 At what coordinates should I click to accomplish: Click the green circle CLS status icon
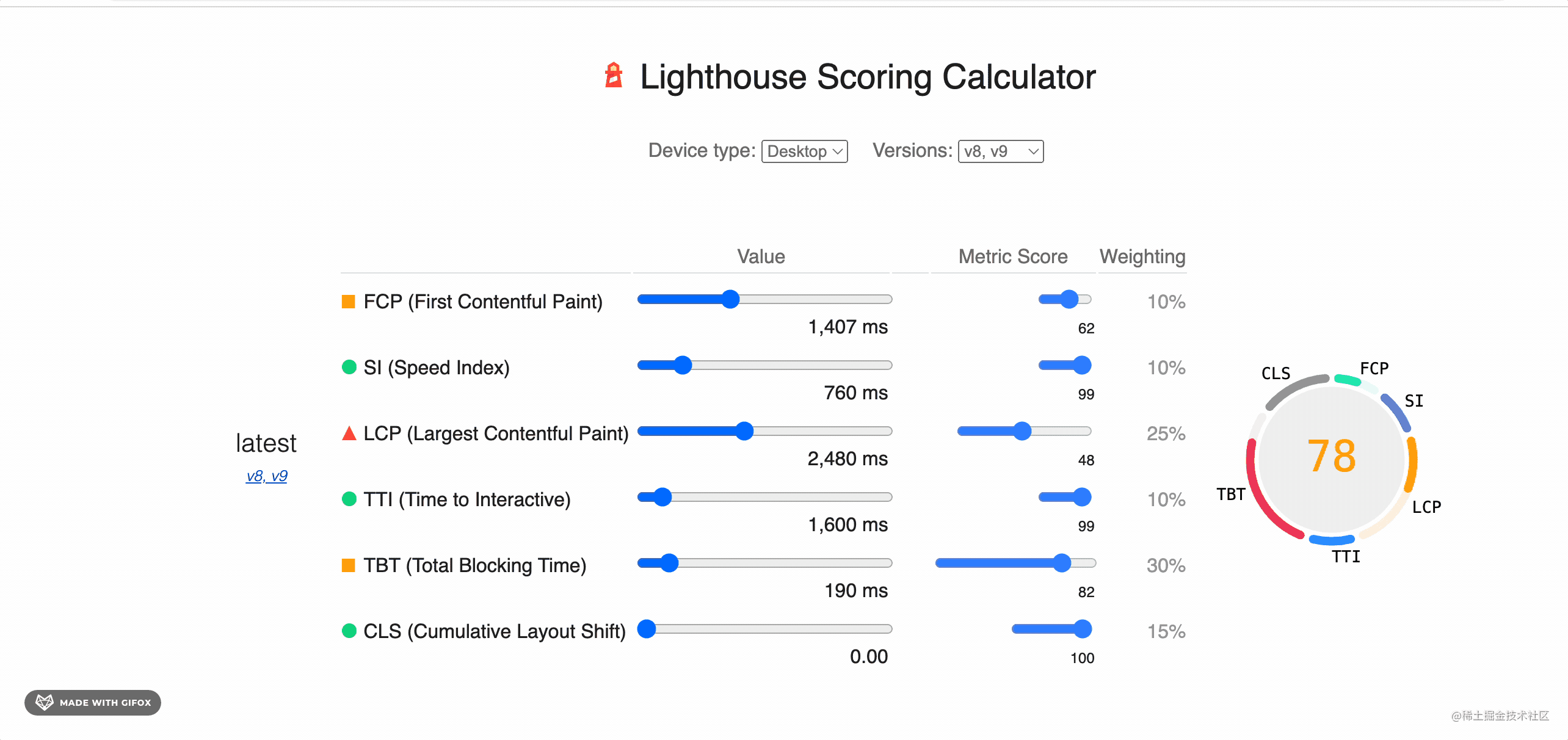tap(349, 631)
